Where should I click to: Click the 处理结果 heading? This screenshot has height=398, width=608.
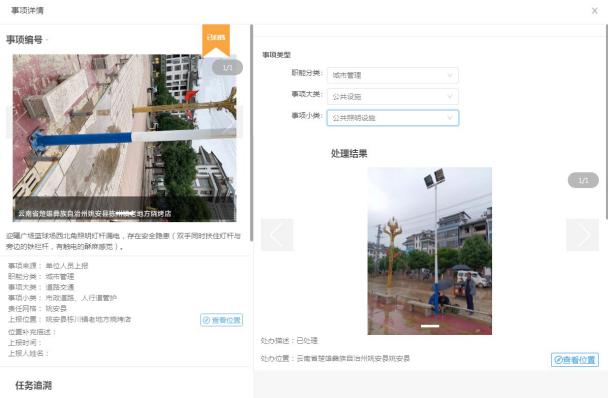(349, 154)
